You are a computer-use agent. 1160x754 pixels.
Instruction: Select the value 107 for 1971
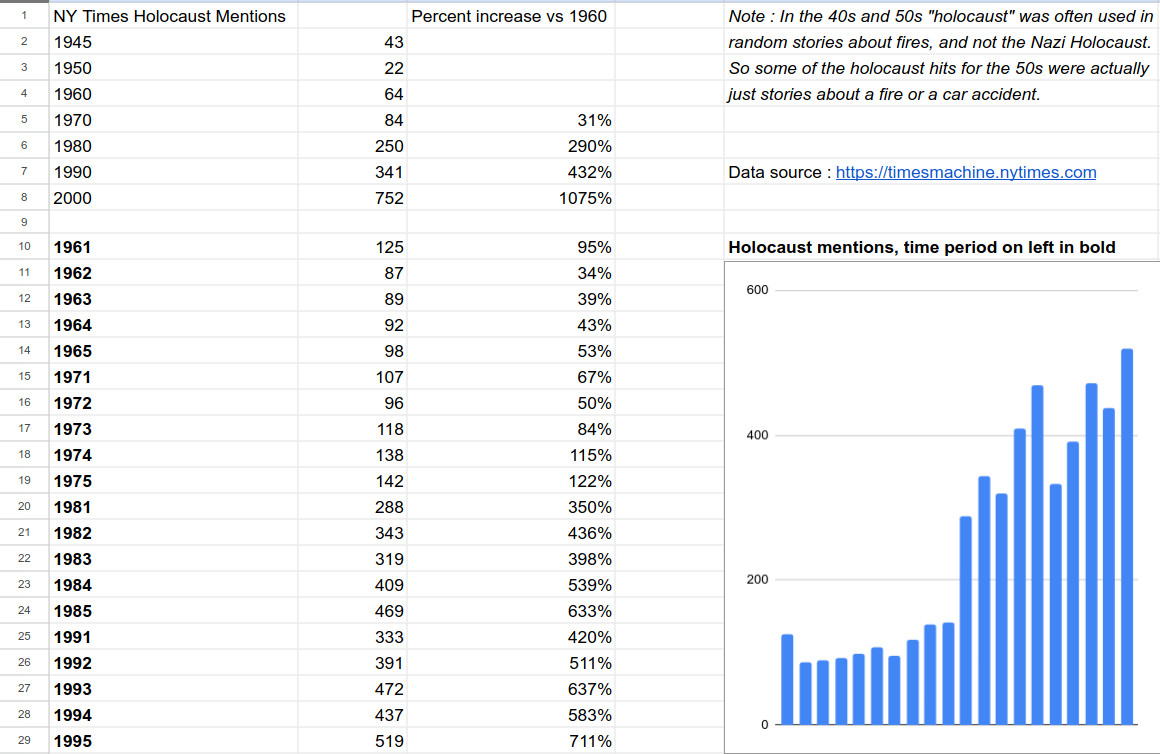click(353, 377)
